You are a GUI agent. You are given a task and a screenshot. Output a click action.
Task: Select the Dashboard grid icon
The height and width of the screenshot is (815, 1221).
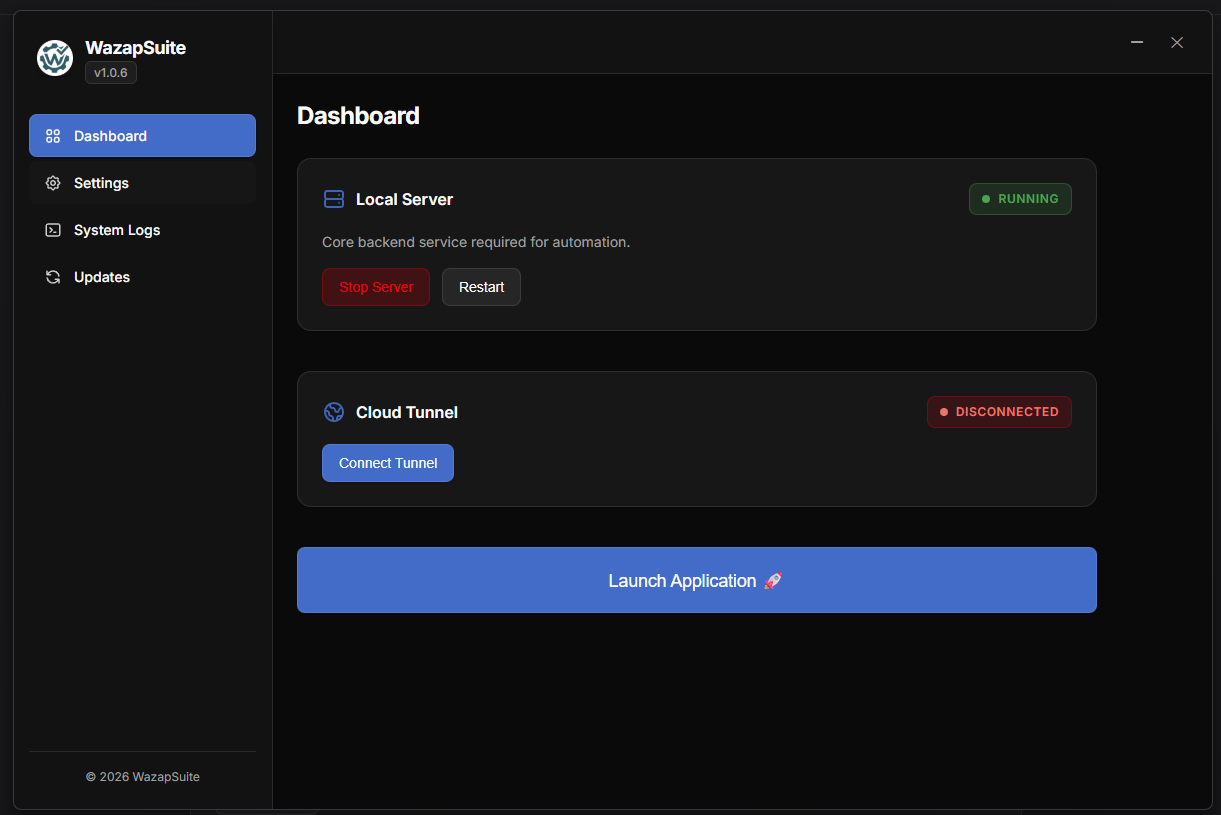point(52,135)
